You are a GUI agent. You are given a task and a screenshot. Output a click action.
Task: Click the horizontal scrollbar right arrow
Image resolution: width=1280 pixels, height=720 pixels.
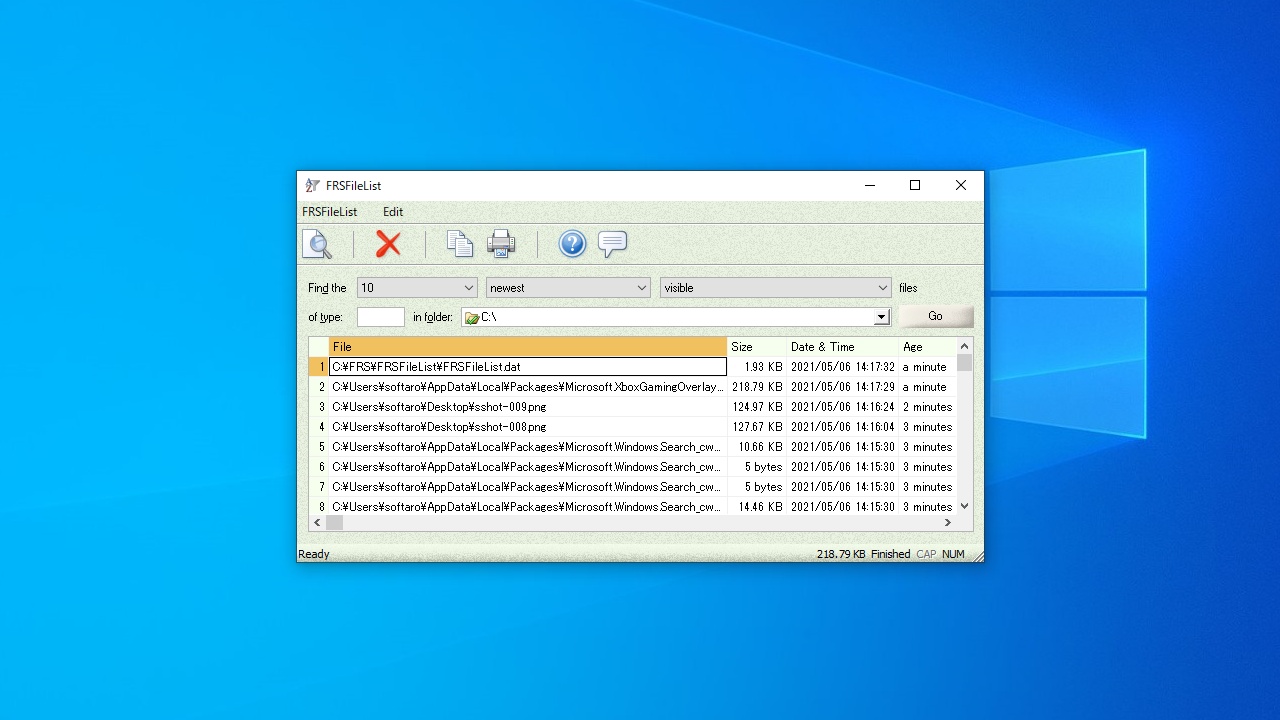(948, 522)
